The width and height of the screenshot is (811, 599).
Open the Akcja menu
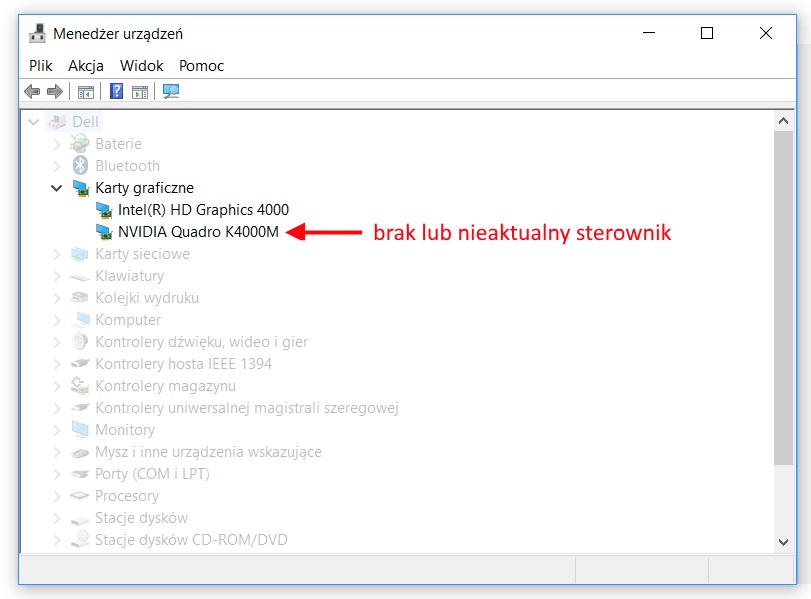pos(86,66)
